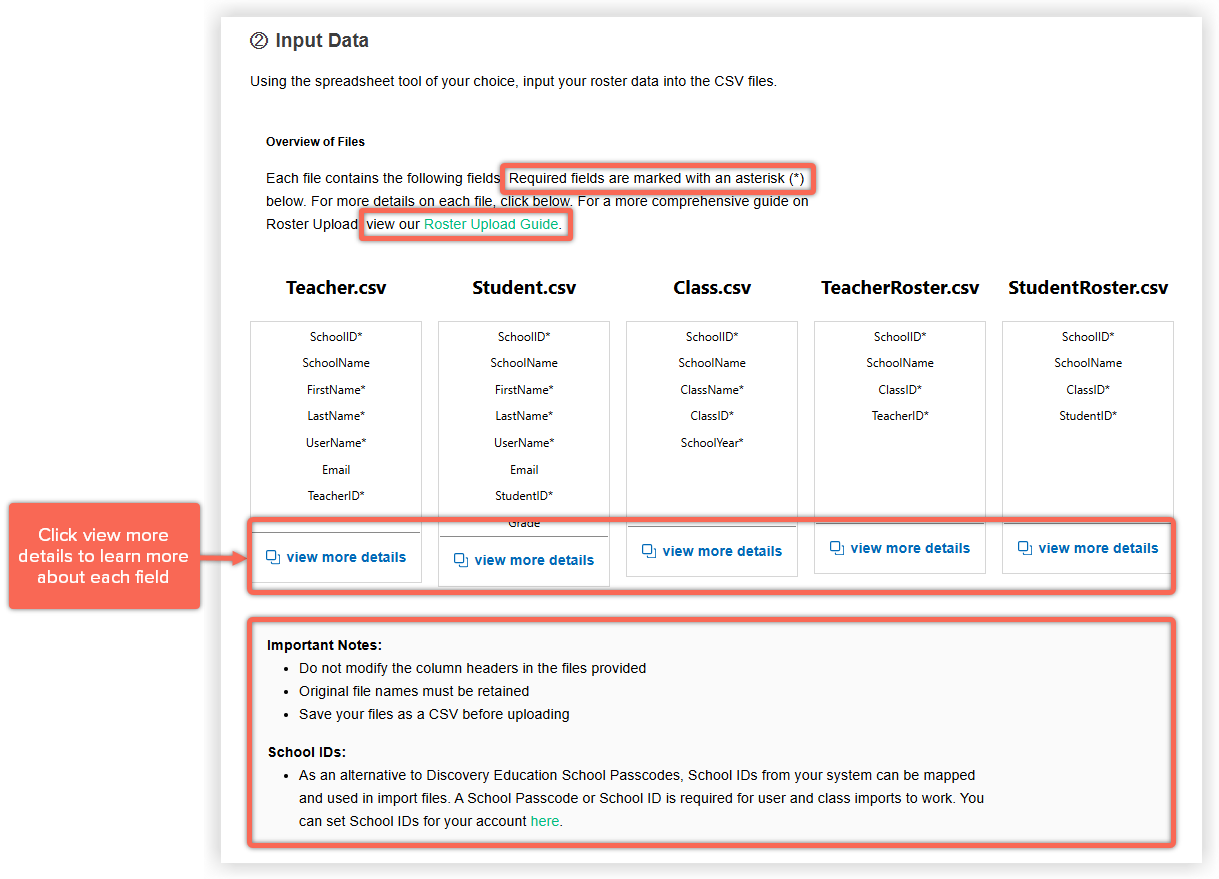1219x879 pixels.
Task: Click the pages icon beside StudentRoster.csv view more details
Action: 1024,548
